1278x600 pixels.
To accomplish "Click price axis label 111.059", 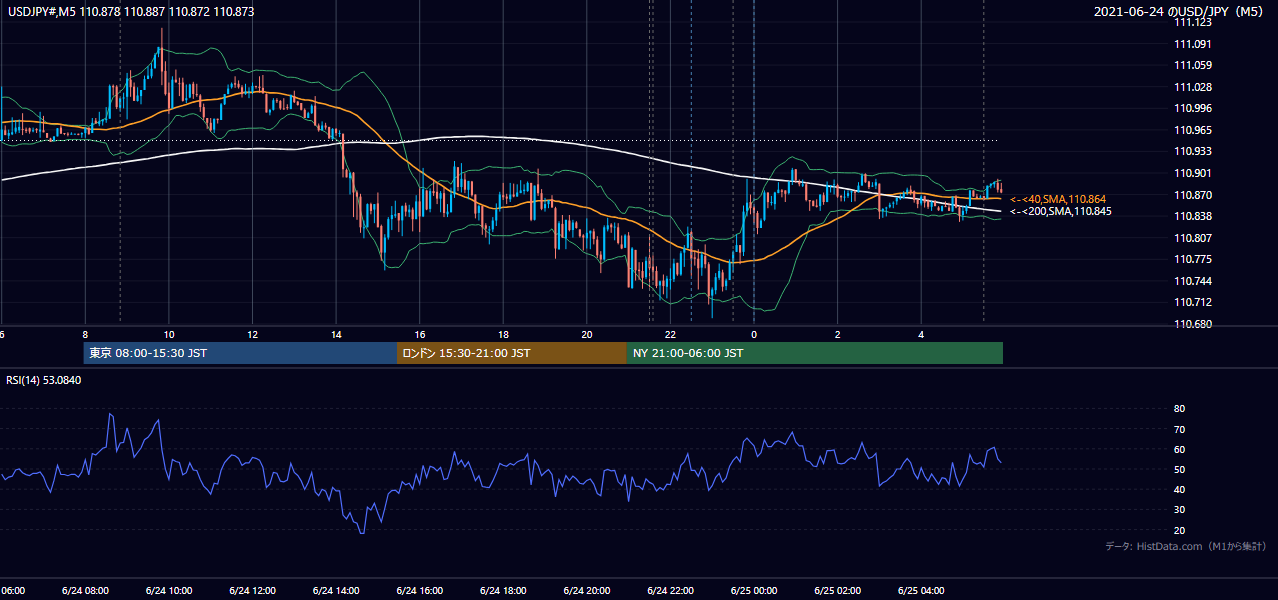I will coord(1193,65).
